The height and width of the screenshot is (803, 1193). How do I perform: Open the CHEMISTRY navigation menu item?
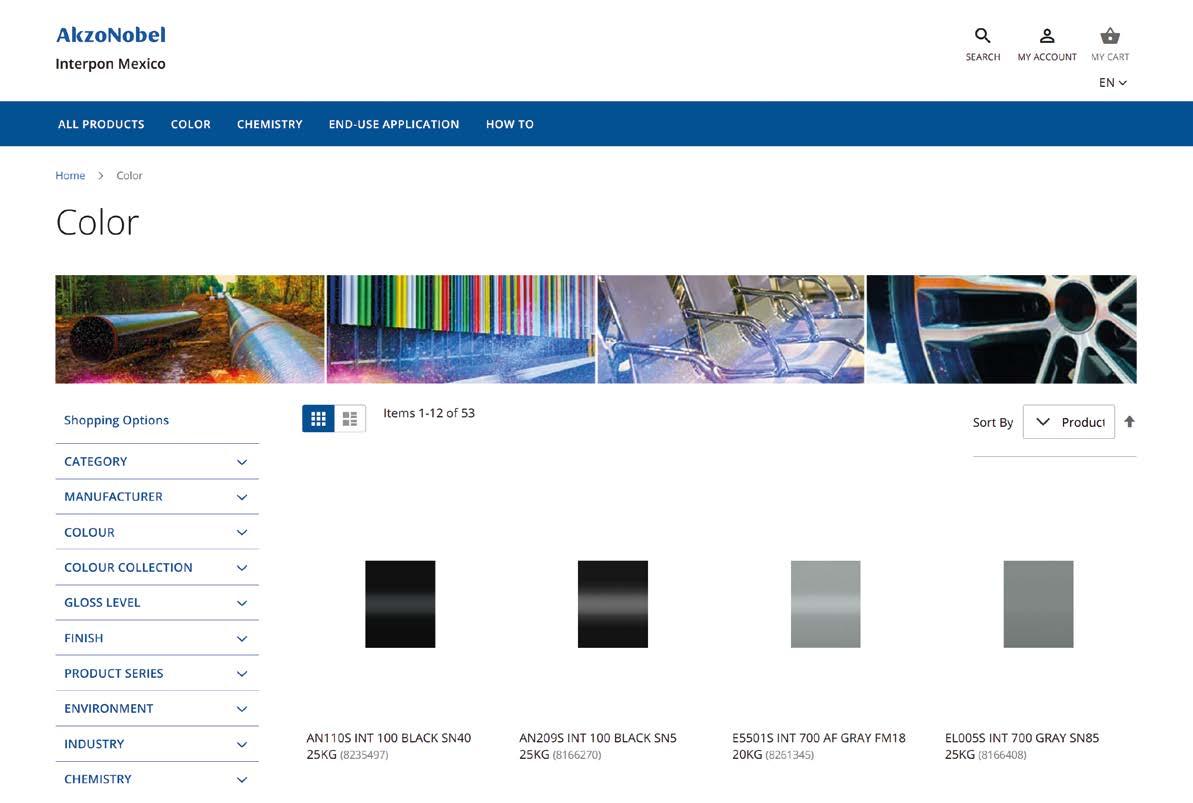[x=269, y=124]
